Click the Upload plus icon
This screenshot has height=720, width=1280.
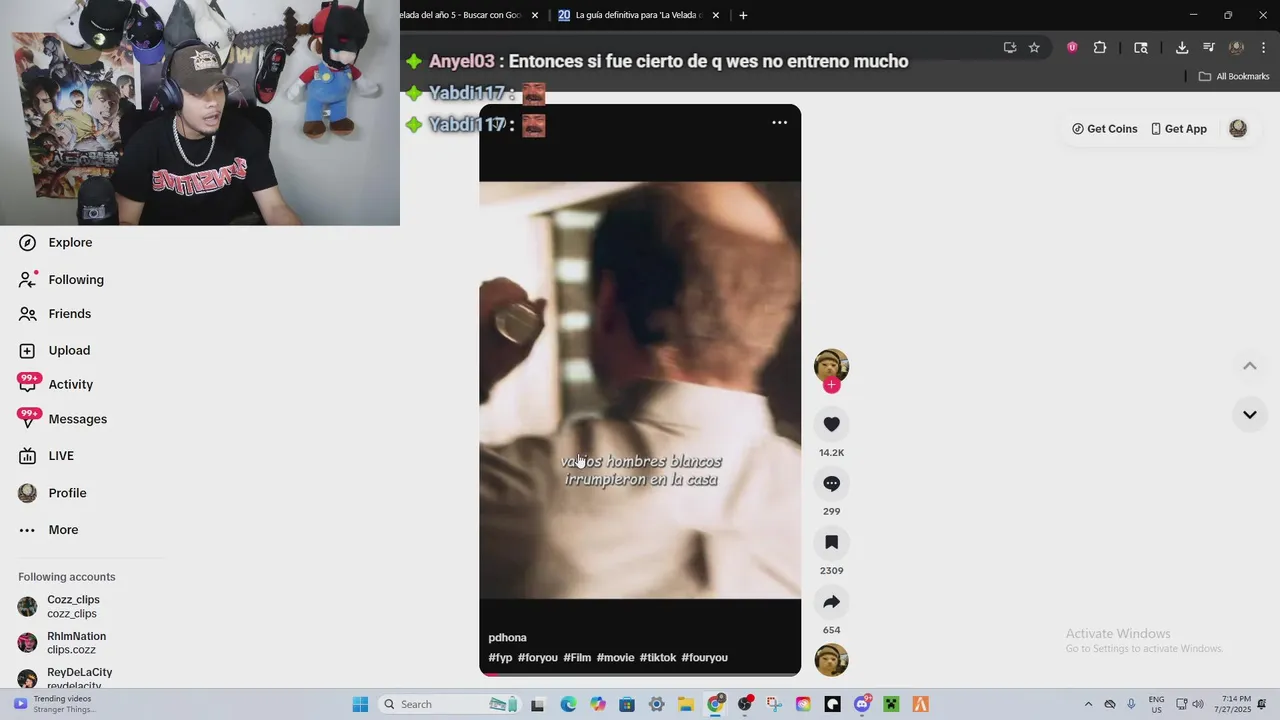27,351
